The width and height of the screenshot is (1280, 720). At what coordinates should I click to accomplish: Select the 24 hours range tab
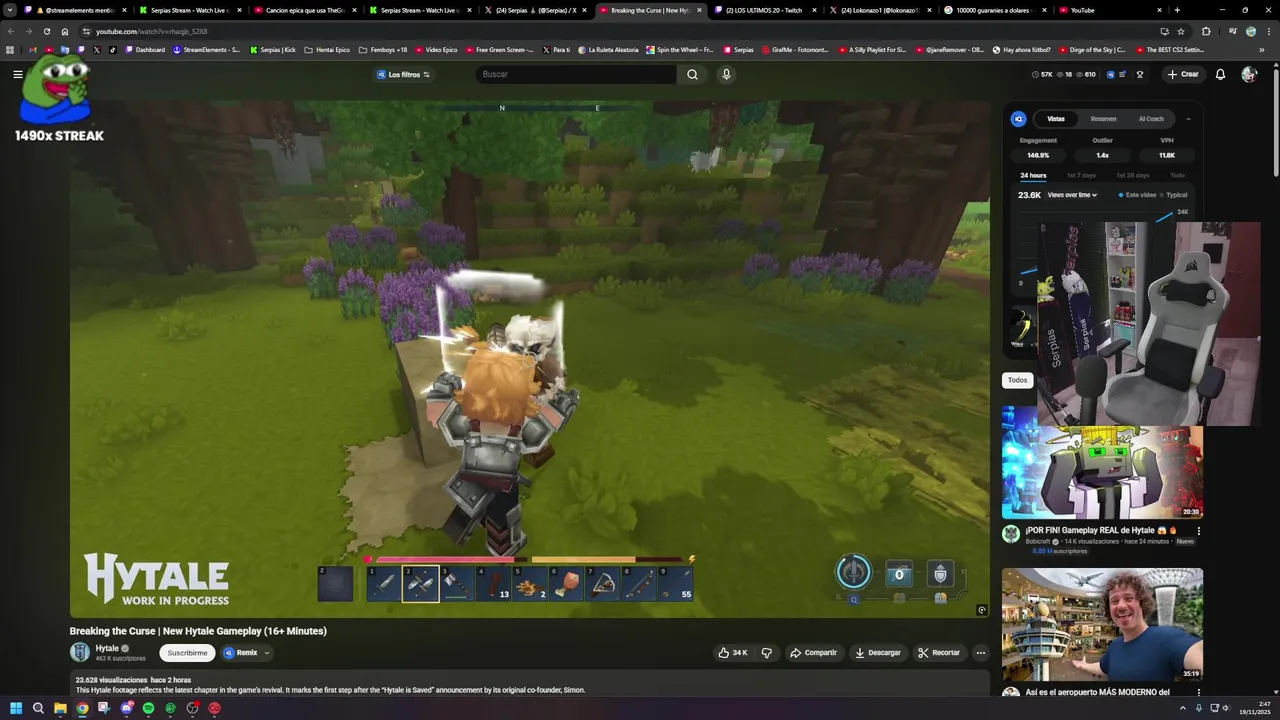click(1033, 175)
